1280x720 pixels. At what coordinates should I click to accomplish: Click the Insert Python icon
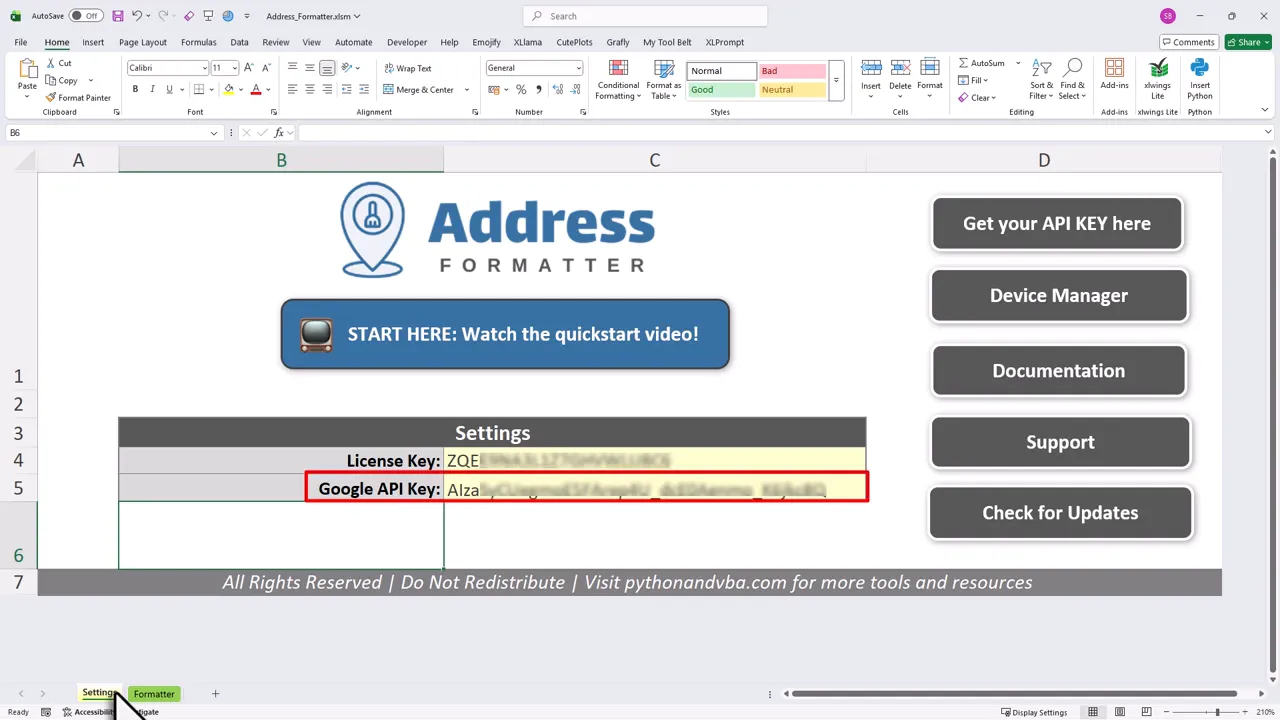click(x=1199, y=70)
